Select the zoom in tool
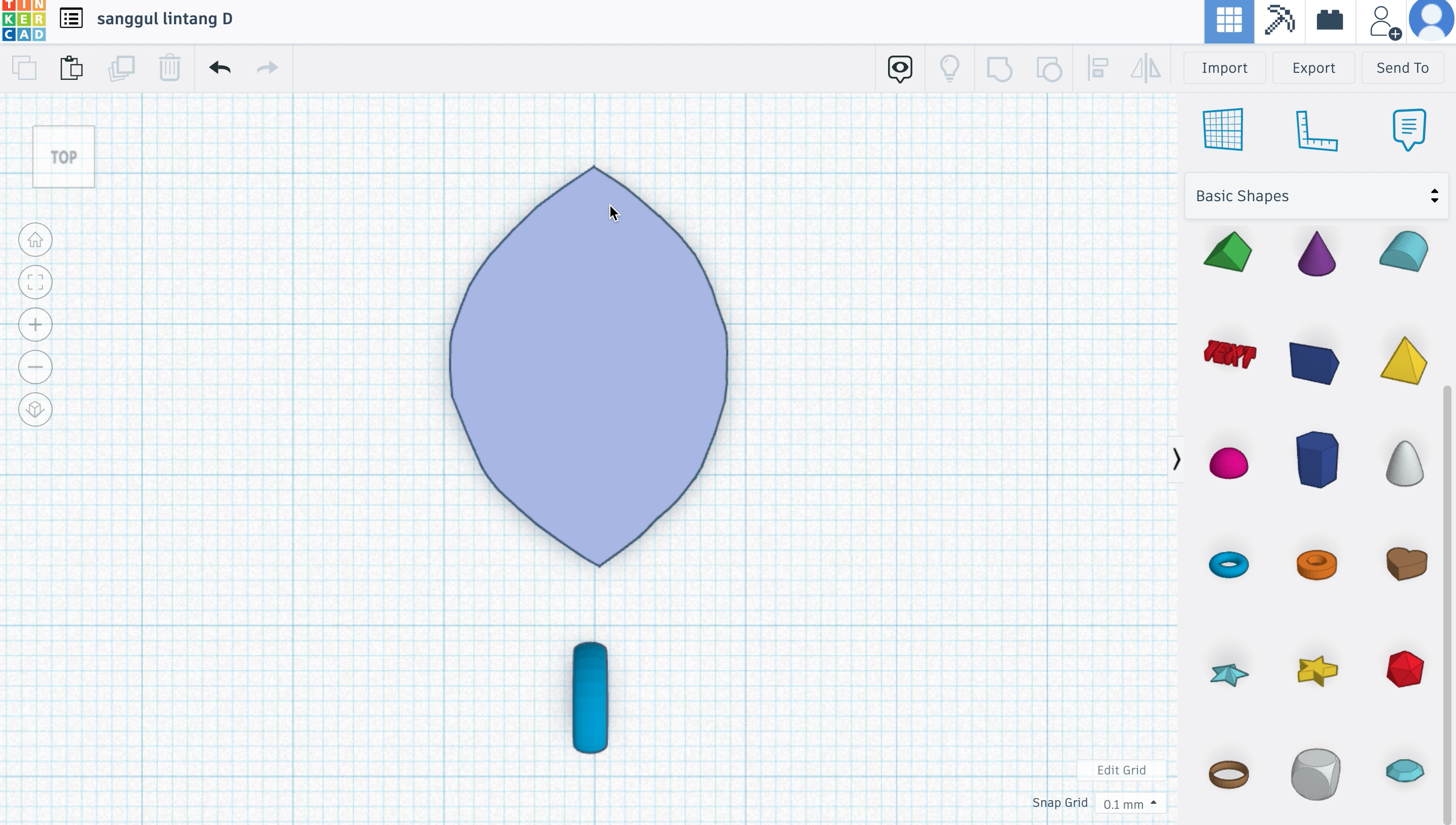Screen dimensions: 1456x825 (x=35, y=325)
